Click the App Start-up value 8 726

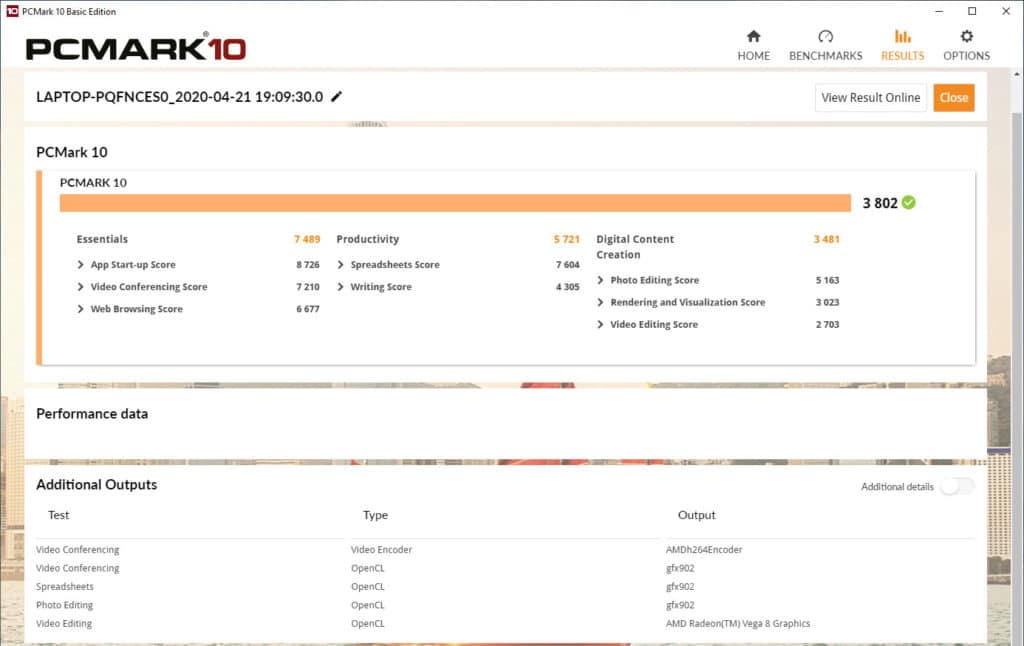click(308, 265)
